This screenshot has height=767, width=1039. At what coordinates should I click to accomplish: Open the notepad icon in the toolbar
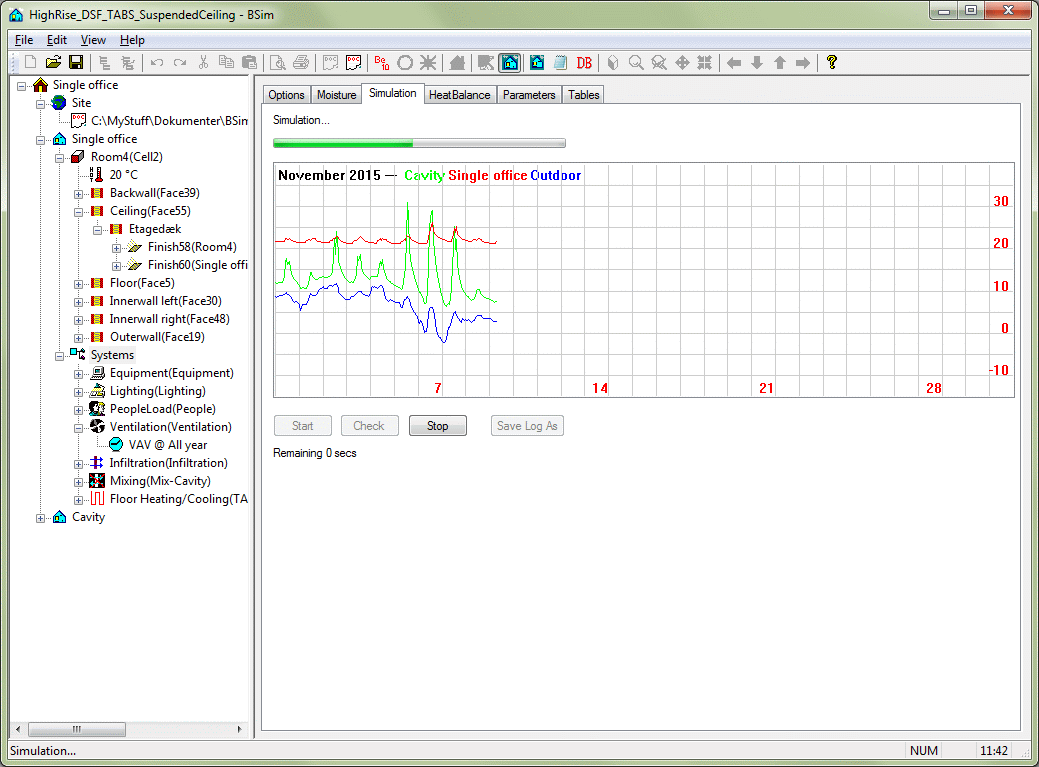561,62
